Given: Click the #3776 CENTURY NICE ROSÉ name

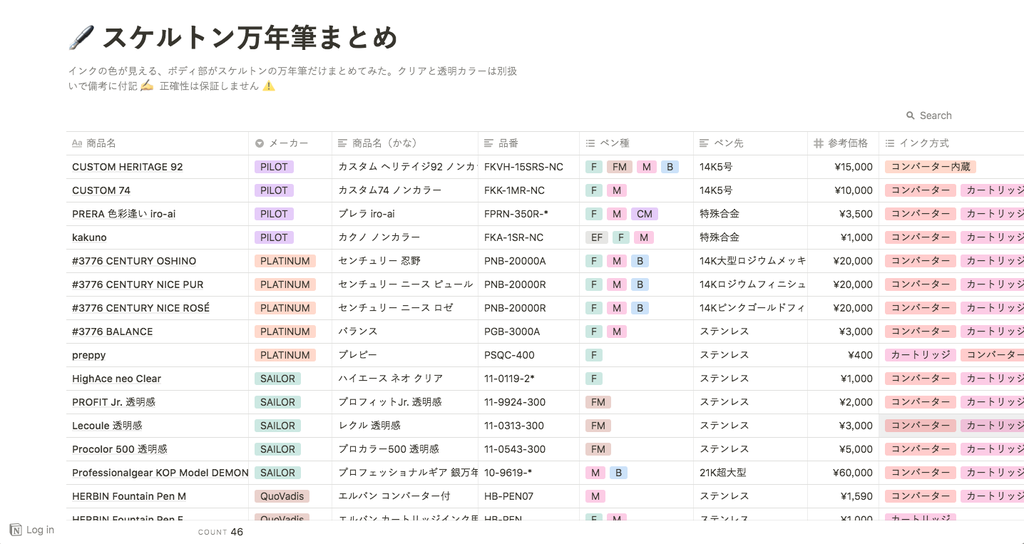Looking at the screenshot, I should (141, 308).
